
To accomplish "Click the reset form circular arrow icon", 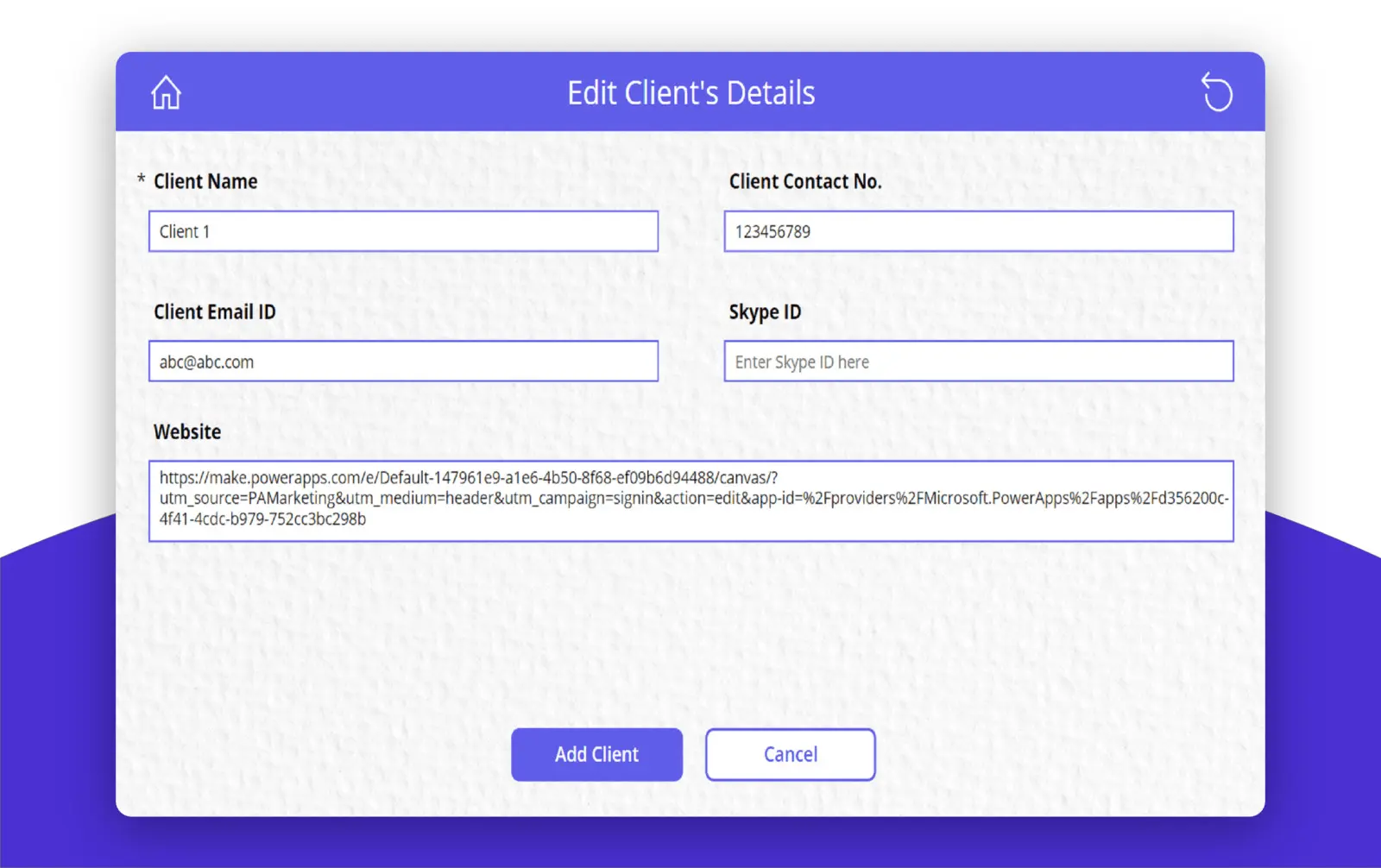I will tap(1217, 92).
